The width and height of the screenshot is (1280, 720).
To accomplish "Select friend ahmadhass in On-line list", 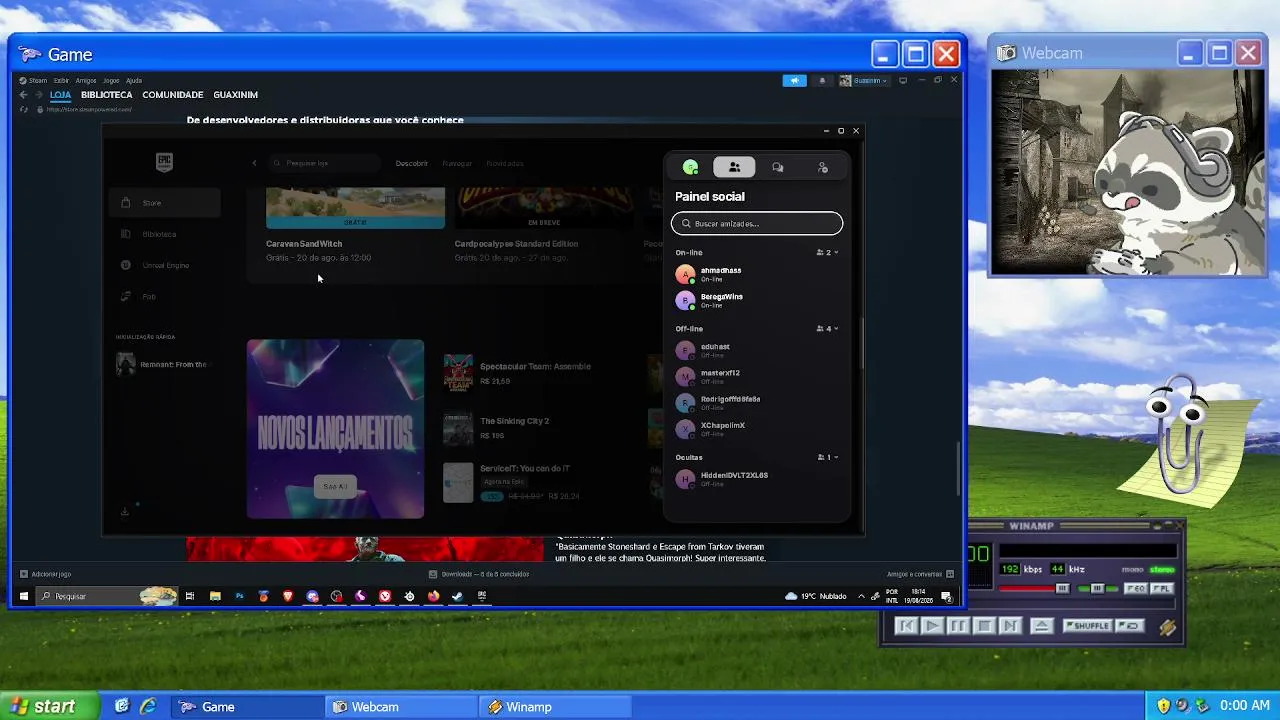I will click(x=757, y=273).
